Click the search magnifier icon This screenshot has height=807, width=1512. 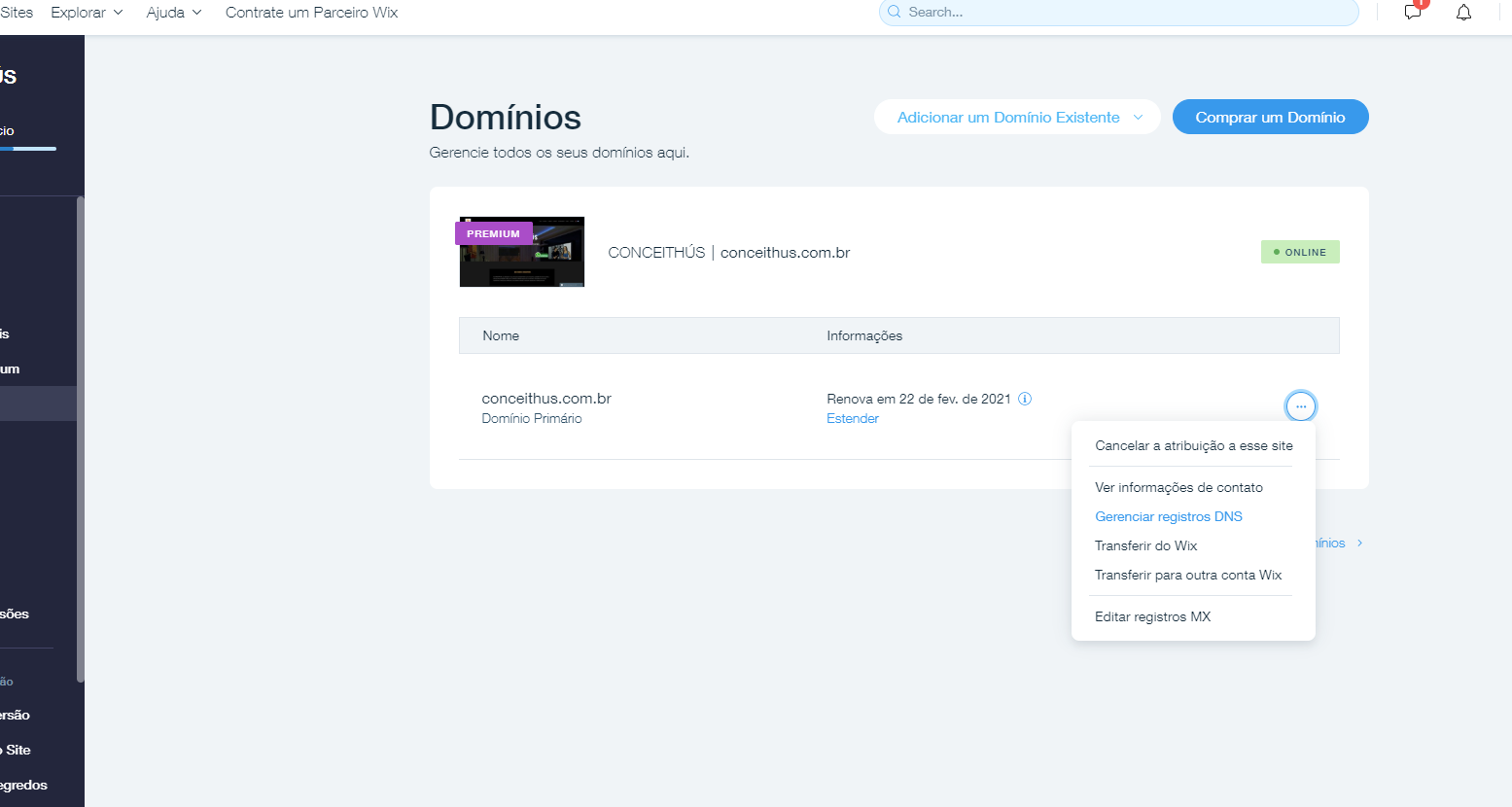pyautogui.click(x=895, y=13)
